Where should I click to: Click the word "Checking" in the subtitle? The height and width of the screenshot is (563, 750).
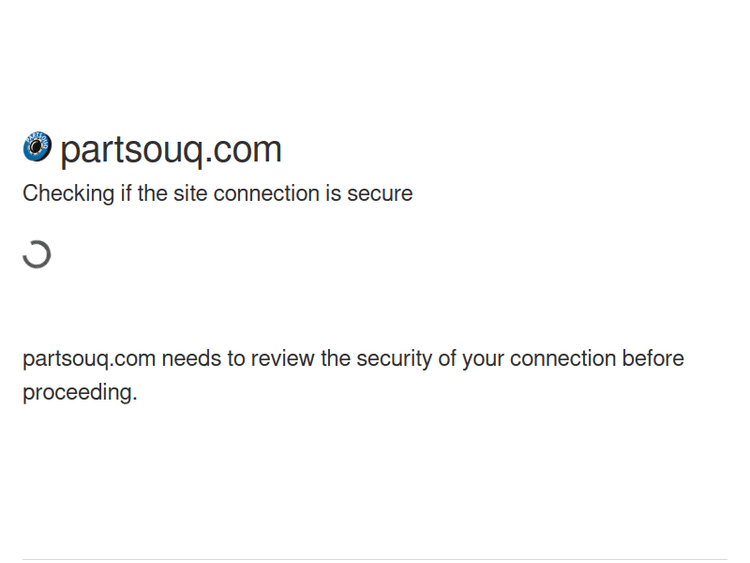68,194
